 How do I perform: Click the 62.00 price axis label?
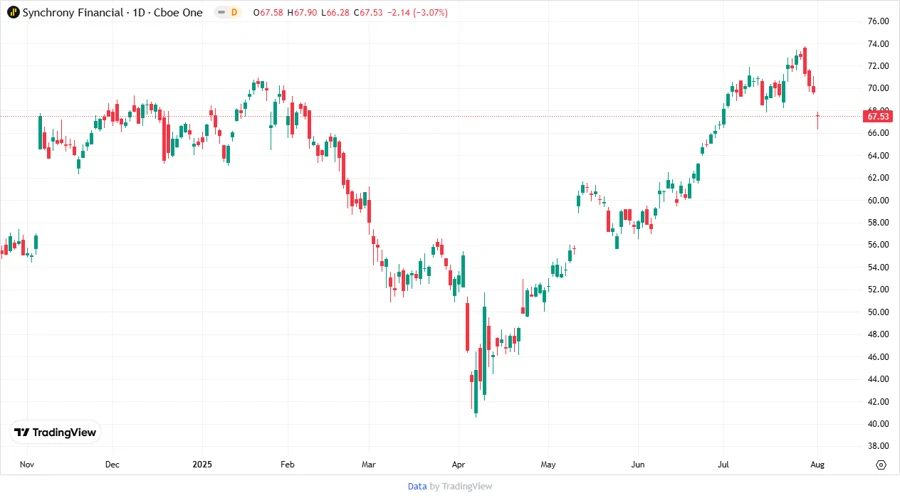click(878, 178)
